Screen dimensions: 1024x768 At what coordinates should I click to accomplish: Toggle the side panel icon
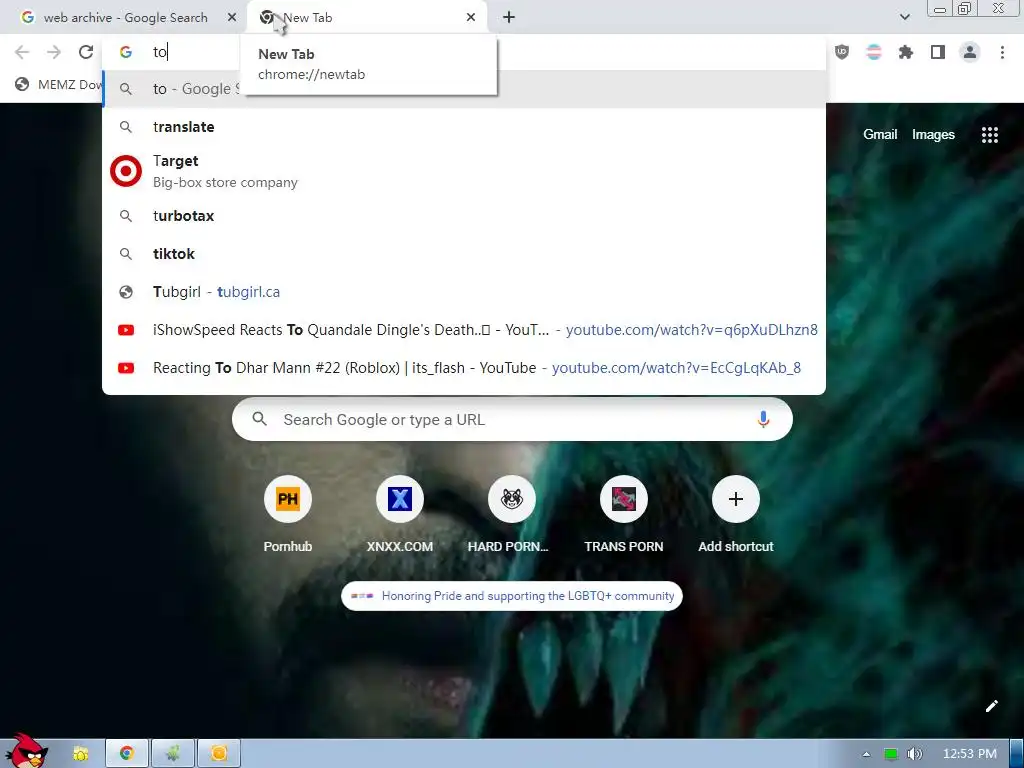pos(938,52)
